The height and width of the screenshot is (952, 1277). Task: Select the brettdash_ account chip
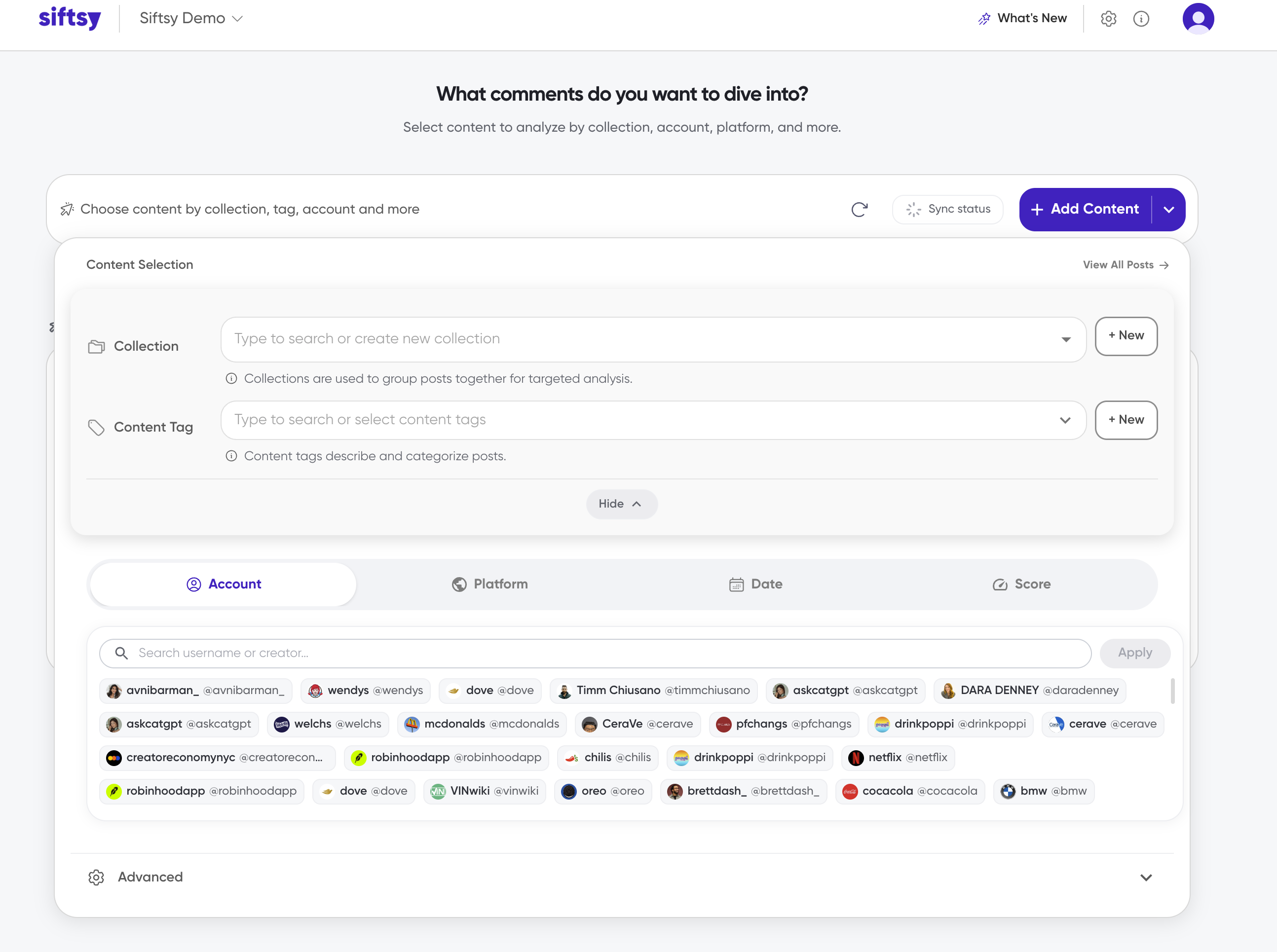tap(743, 791)
